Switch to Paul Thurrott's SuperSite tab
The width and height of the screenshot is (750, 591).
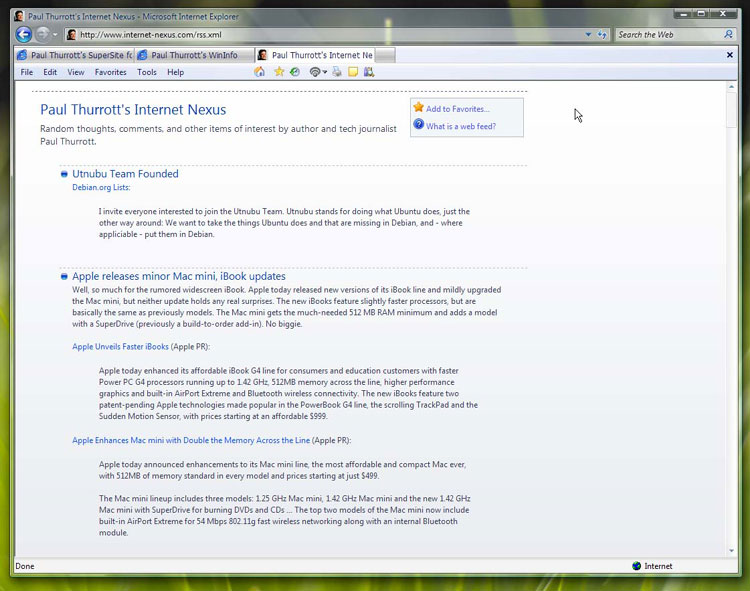(75, 55)
